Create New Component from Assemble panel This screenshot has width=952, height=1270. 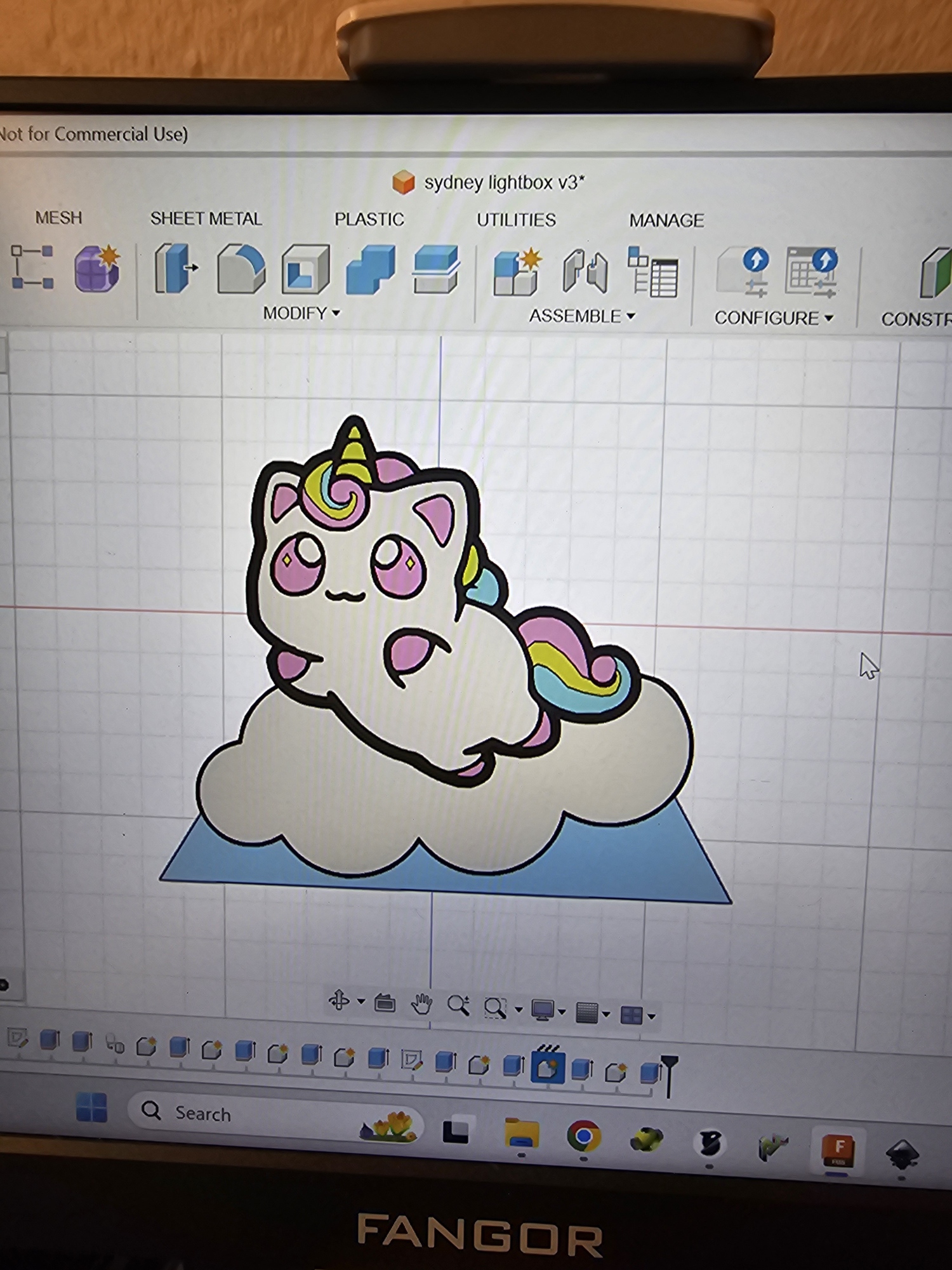pos(517,272)
